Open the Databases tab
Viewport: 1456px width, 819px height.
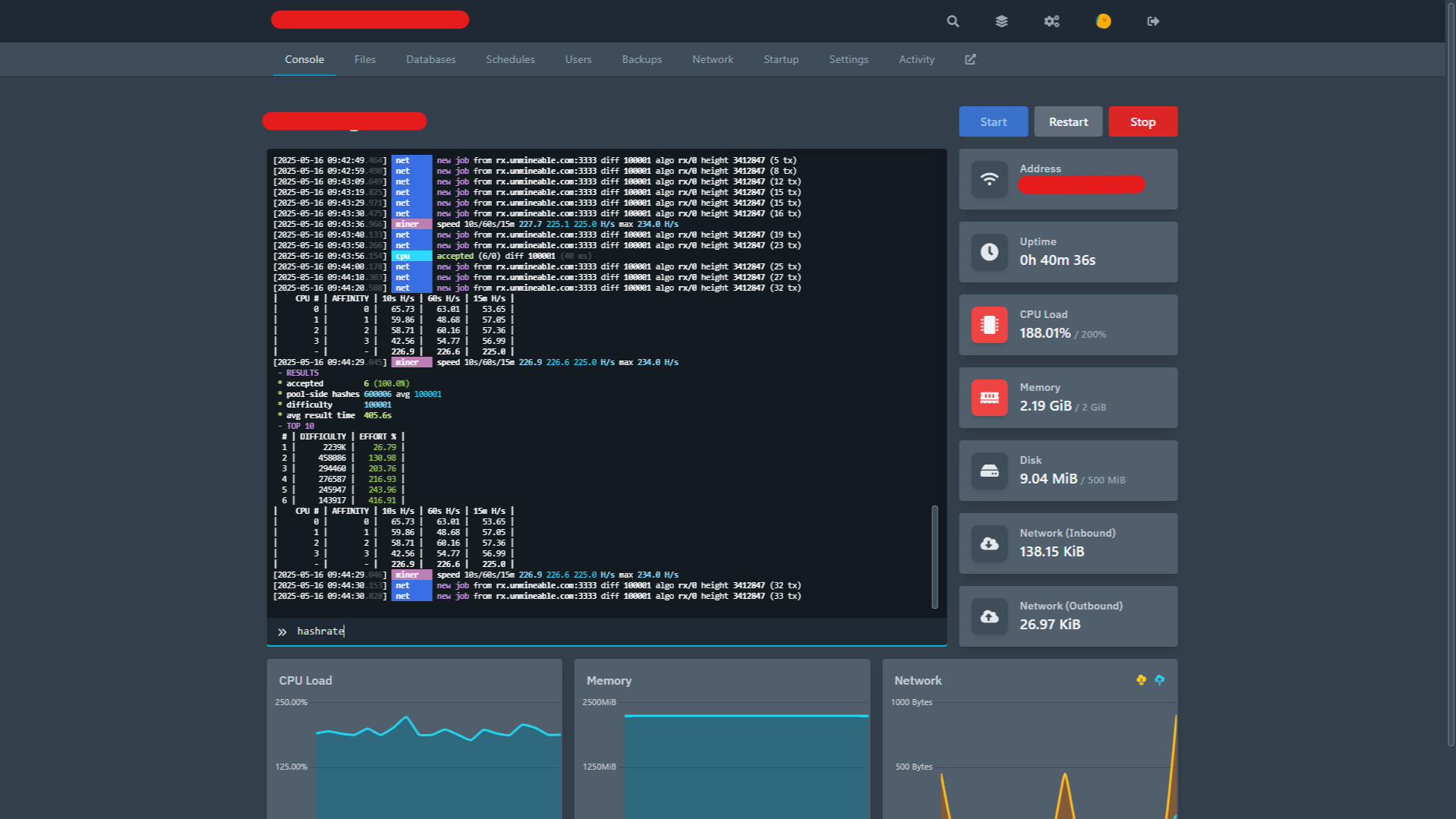point(430,59)
